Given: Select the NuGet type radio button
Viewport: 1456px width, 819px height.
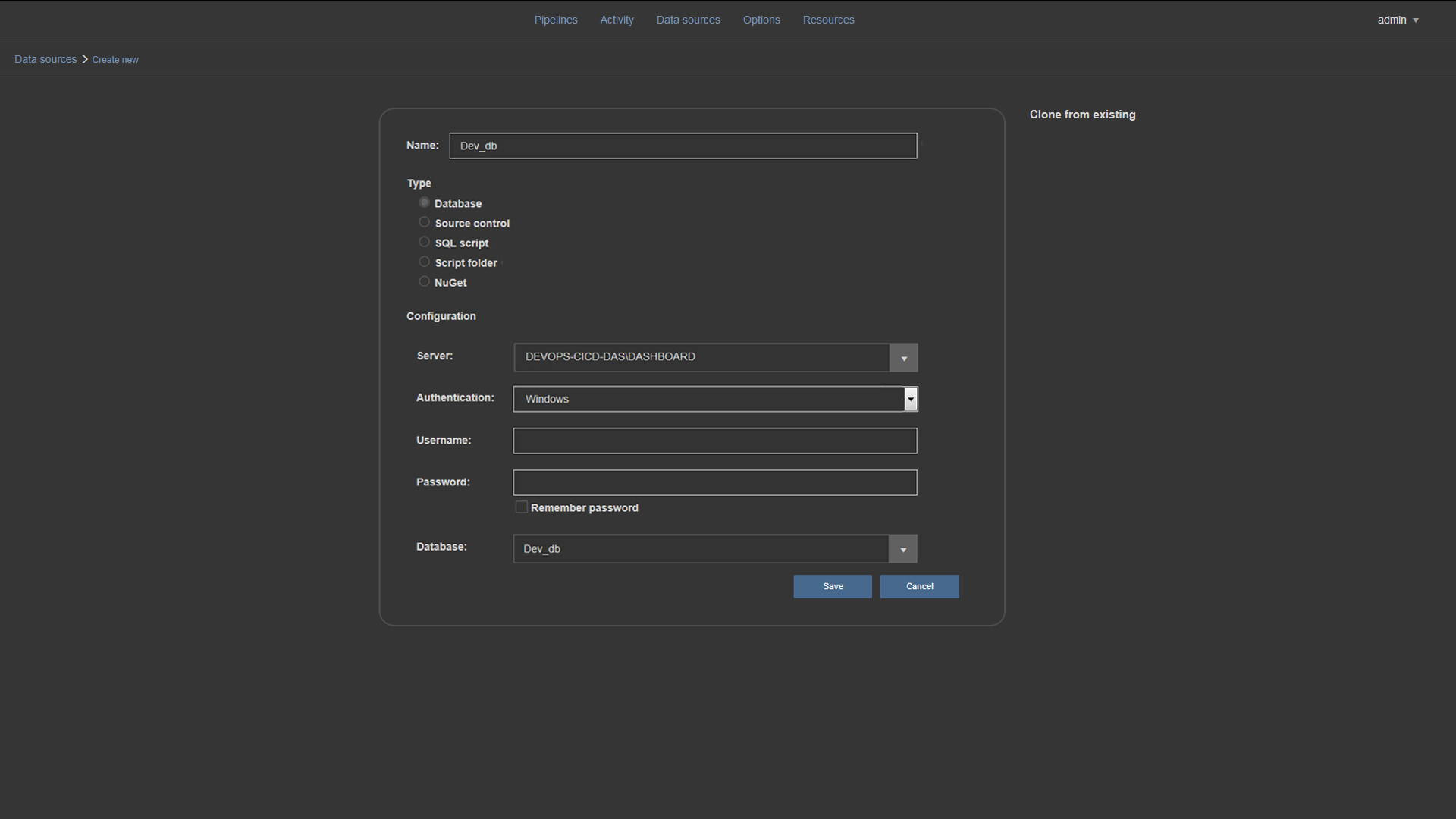Looking at the screenshot, I should coord(424,281).
